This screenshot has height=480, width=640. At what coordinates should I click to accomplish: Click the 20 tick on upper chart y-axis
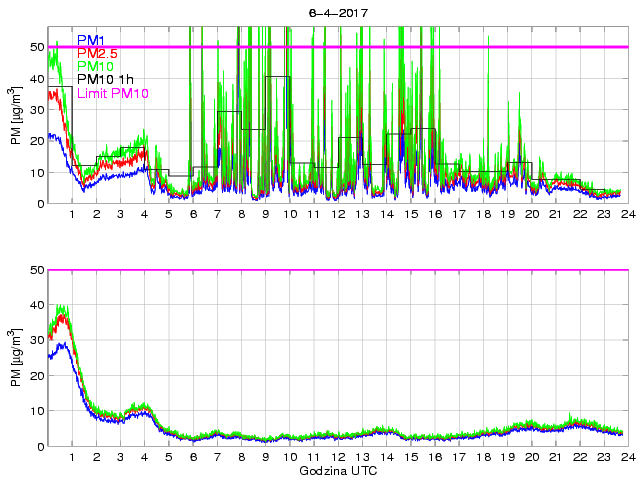35,141
